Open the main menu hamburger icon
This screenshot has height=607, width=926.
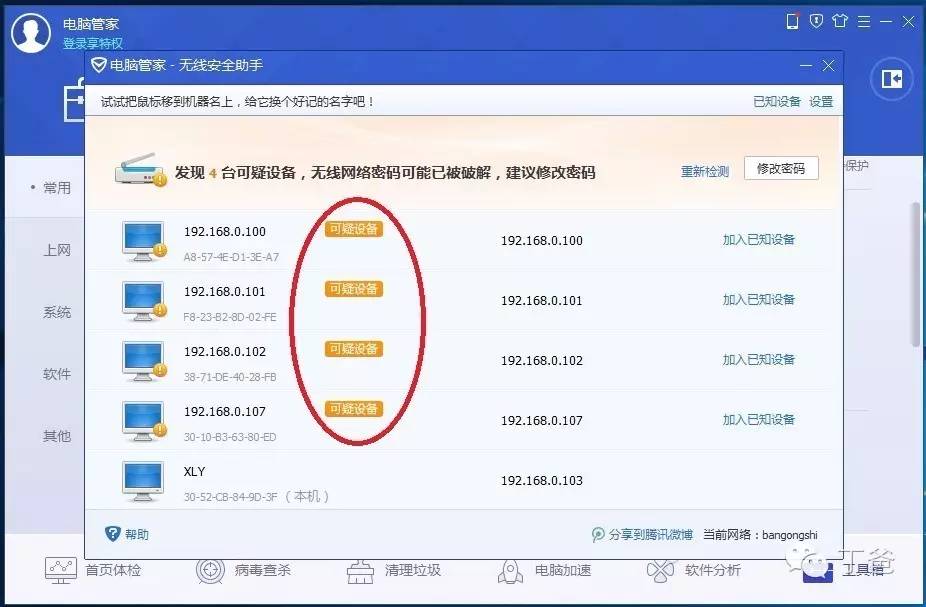coord(863,22)
